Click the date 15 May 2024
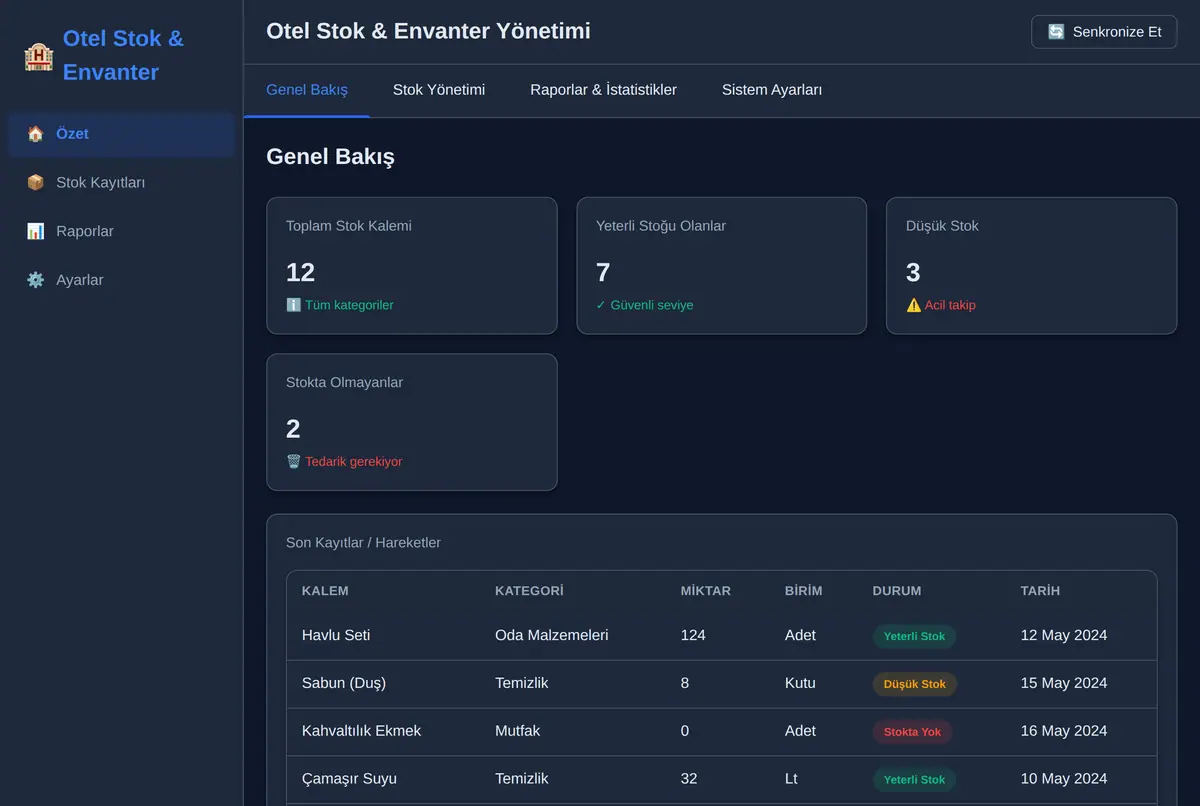This screenshot has height=806, width=1200. [1064, 684]
